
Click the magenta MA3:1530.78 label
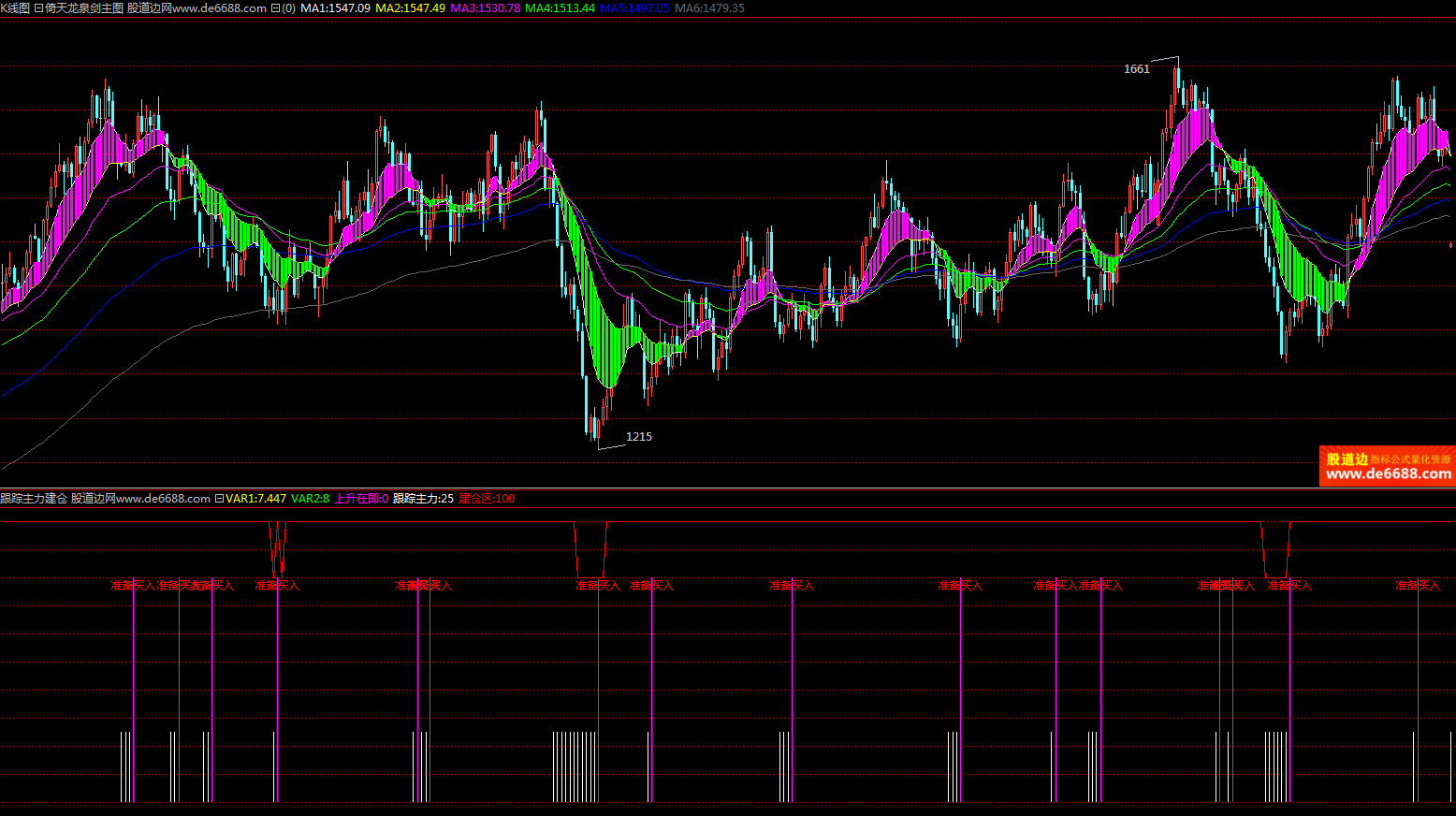pyautogui.click(x=485, y=8)
